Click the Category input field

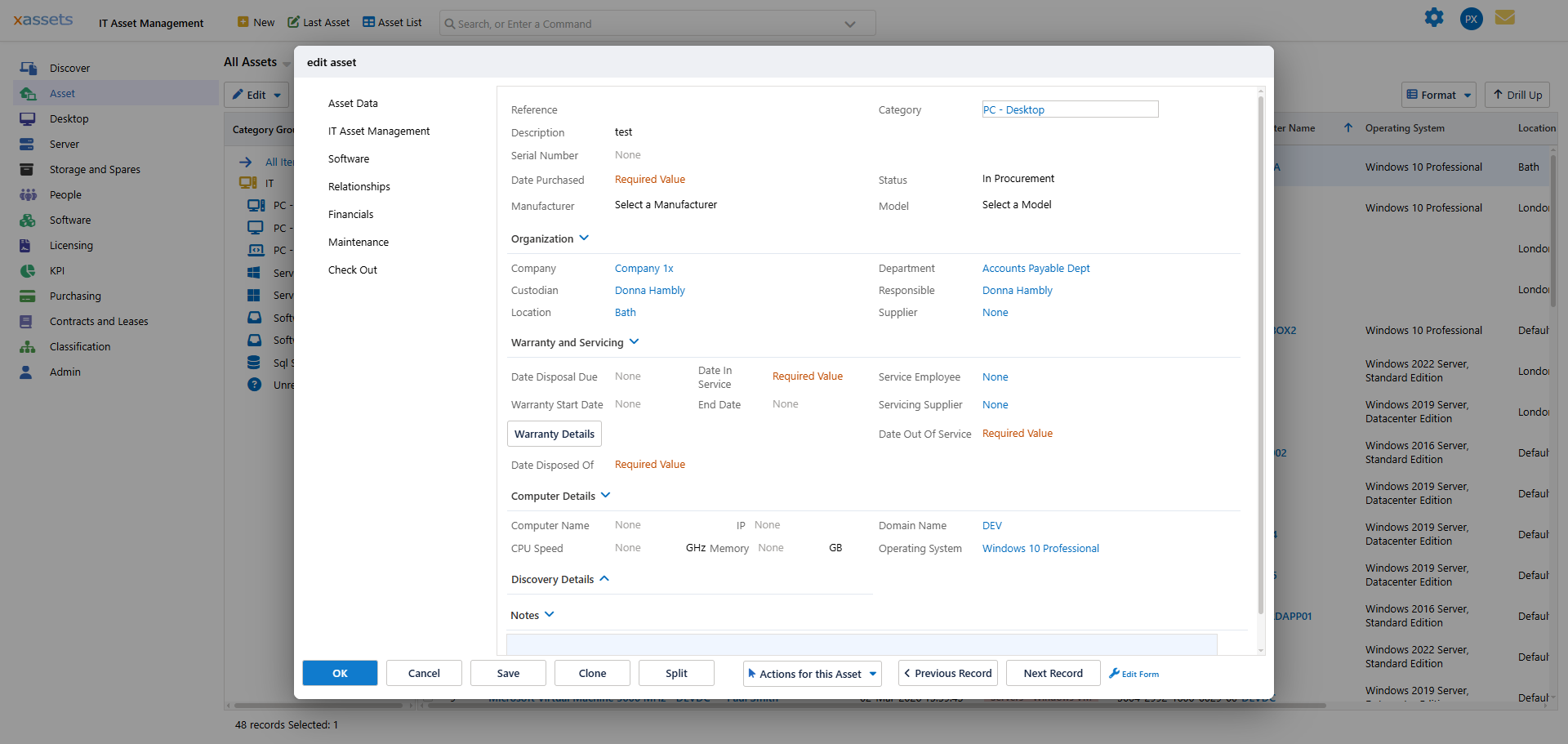pyautogui.click(x=1070, y=109)
